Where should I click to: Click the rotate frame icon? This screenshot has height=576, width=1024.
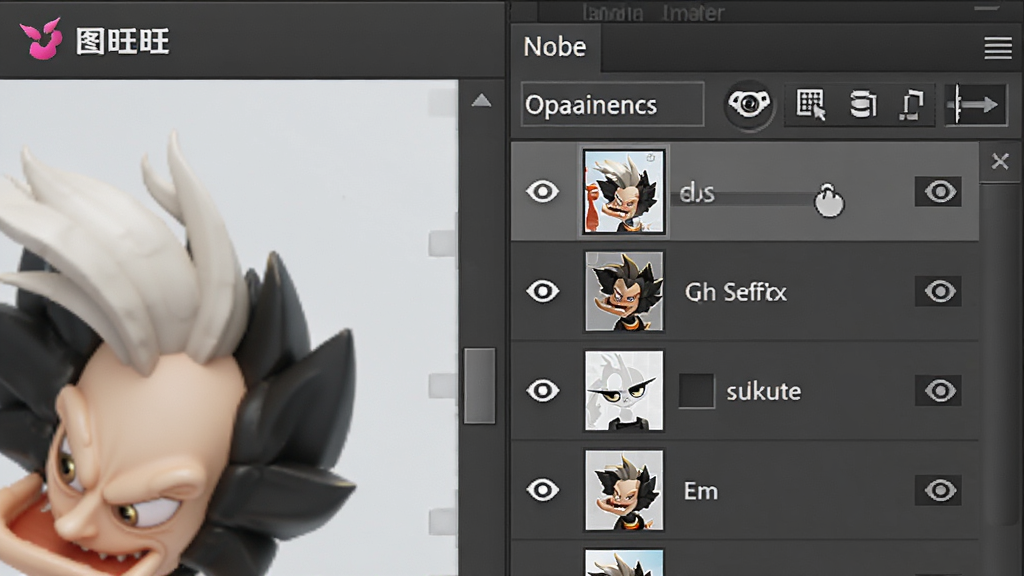coord(912,104)
